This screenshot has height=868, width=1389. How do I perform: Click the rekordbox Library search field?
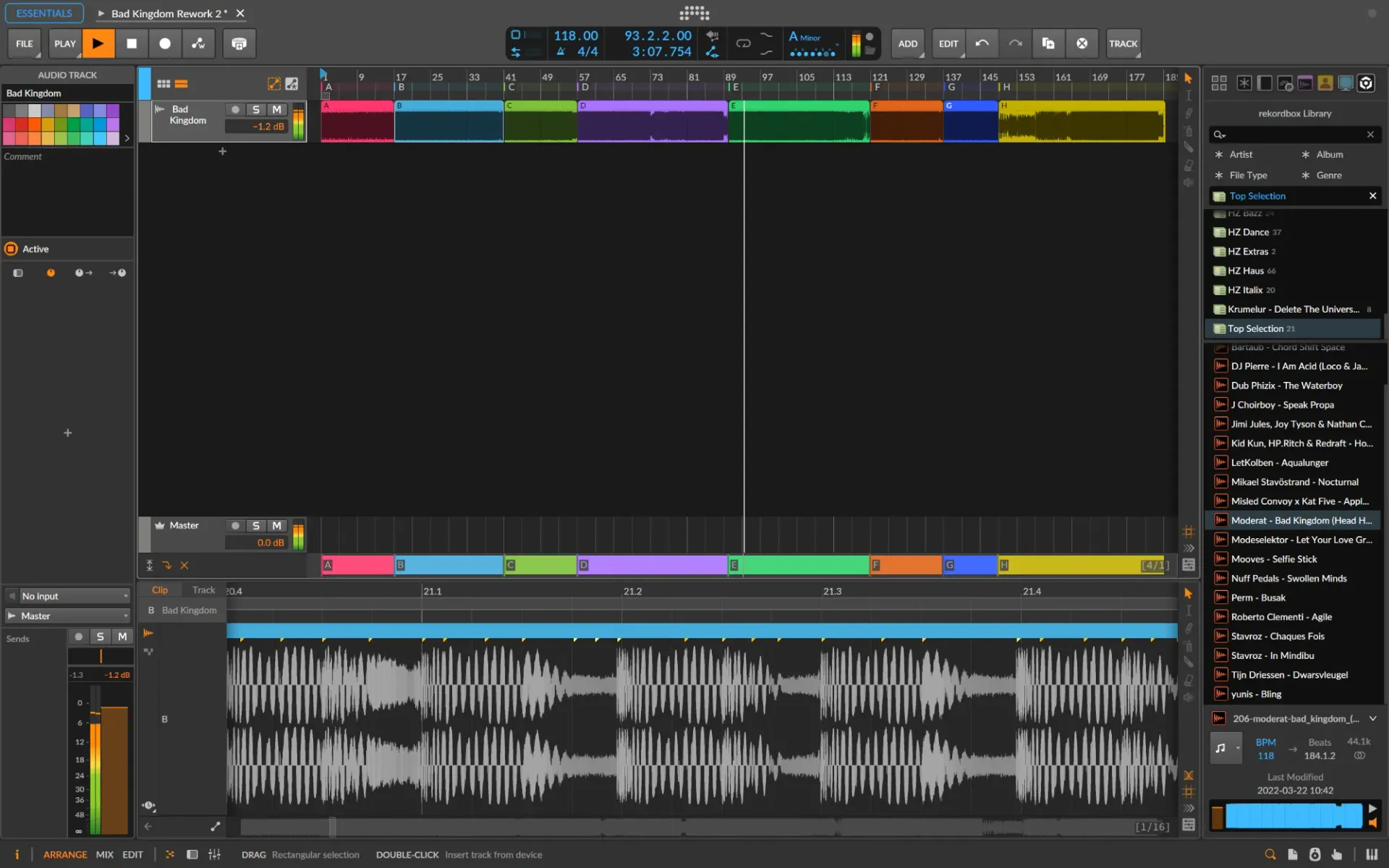1294,135
